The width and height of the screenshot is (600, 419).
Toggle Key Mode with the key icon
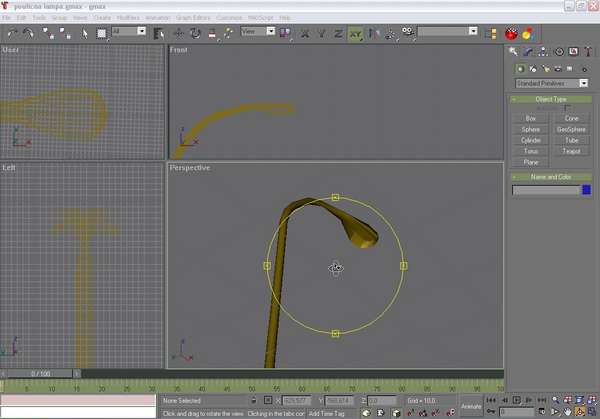click(x=491, y=412)
